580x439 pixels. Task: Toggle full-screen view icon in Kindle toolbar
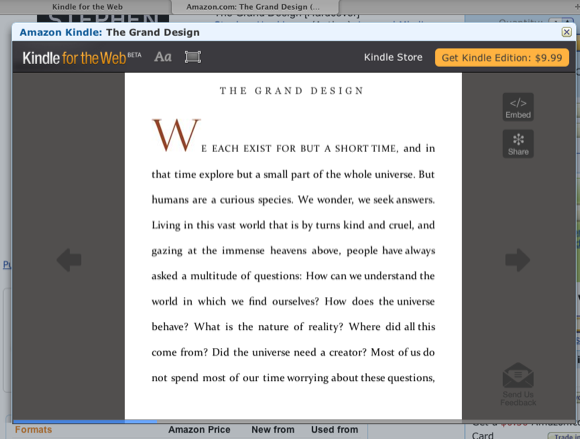[x=193, y=57]
